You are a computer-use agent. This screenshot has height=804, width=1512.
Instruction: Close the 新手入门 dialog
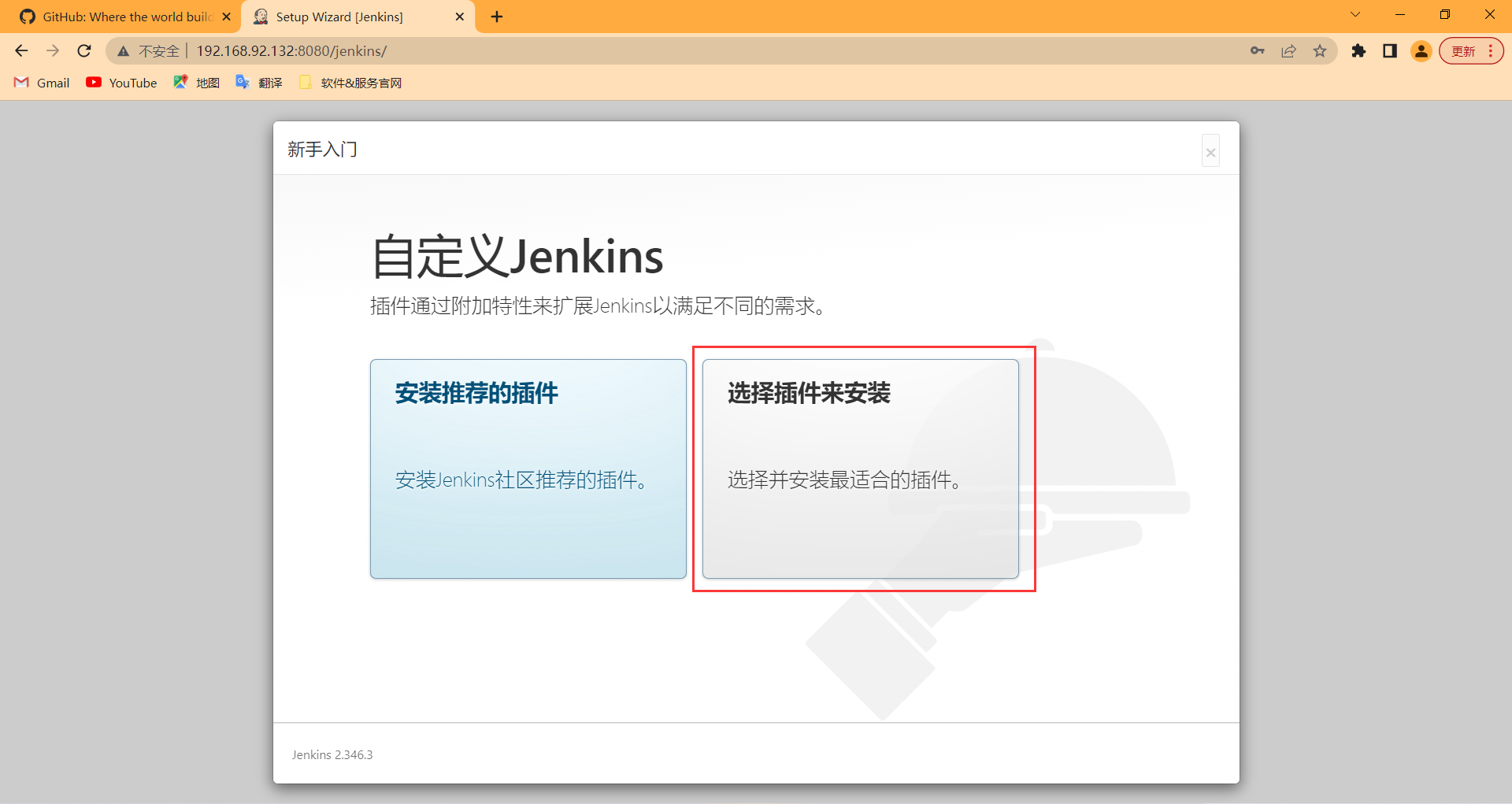(x=1211, y=152)
